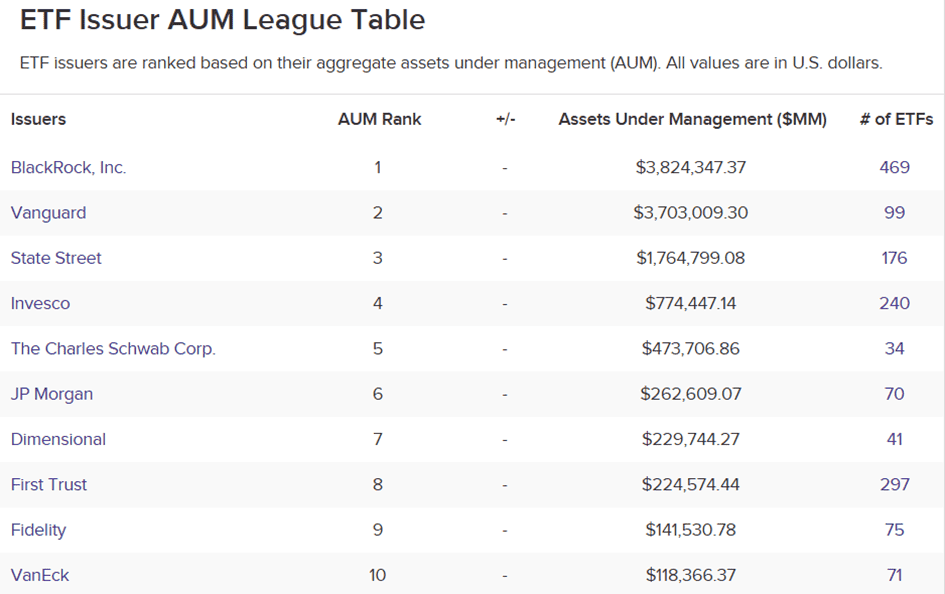Screen dimensions: 945x594
Task: Go to the Invesco issuer link
Action: coord(40,303)
